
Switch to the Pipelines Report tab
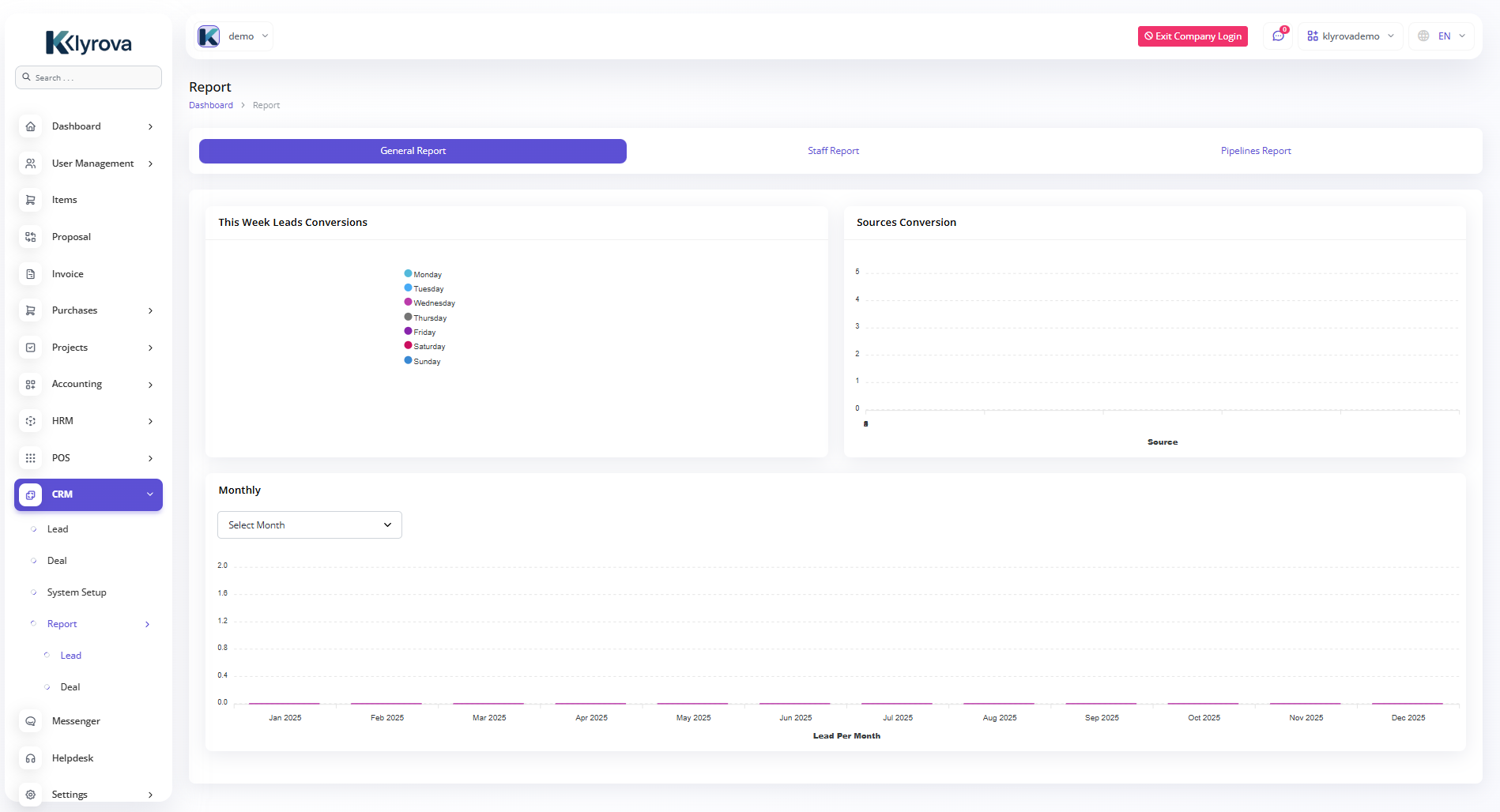click(x=1255, y=151)
